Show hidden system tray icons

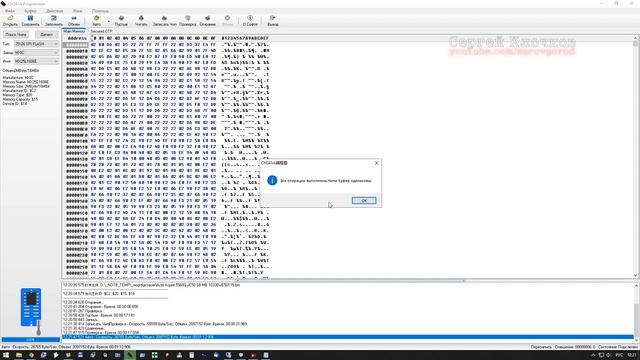pyautogui.click(x=593, y=356)
